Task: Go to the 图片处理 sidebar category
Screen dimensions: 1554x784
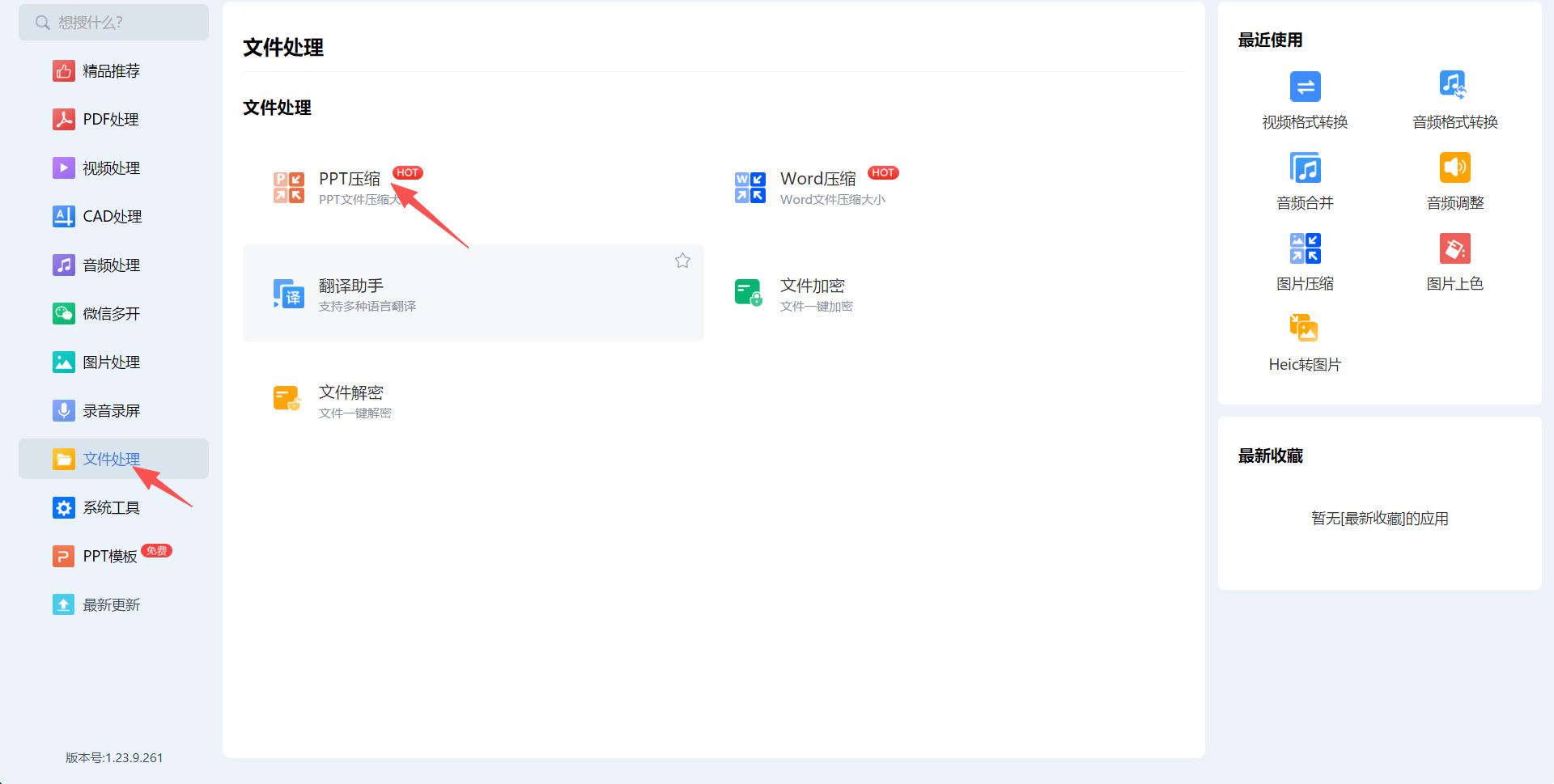Action: coord(111,362)
